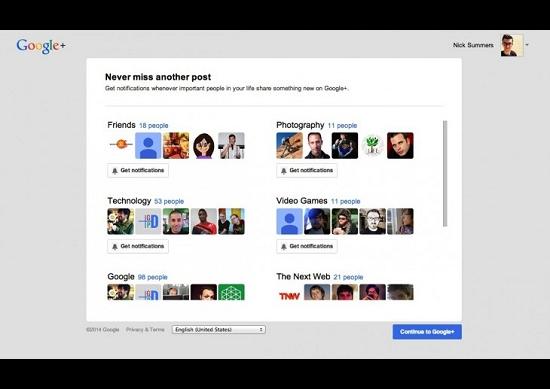This screenshot has width=550, height=389.
Task: Click Get notifications for Photography circle
Action: pyautogui.click(x=307, y=170)
